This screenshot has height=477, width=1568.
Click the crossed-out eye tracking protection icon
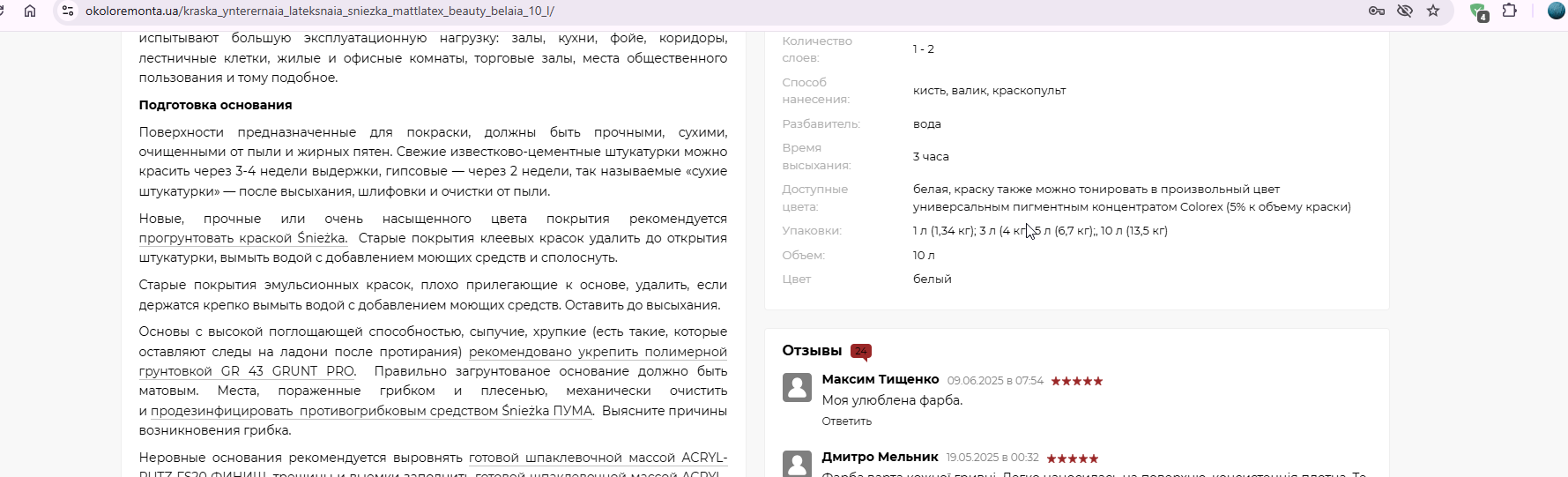[1405, 11]
